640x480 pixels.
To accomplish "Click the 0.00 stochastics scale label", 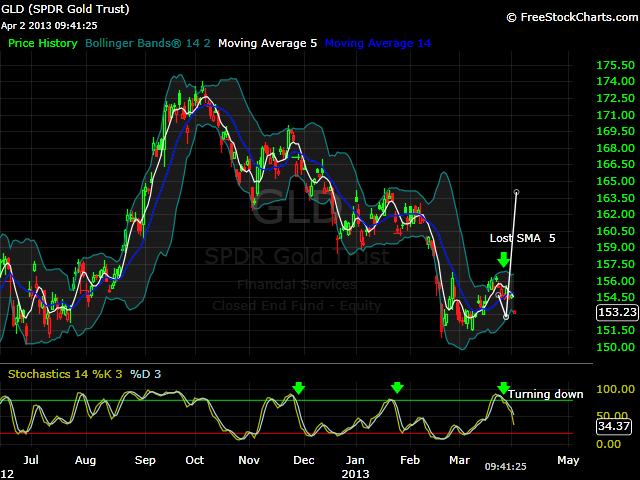I will pos(608,444).
